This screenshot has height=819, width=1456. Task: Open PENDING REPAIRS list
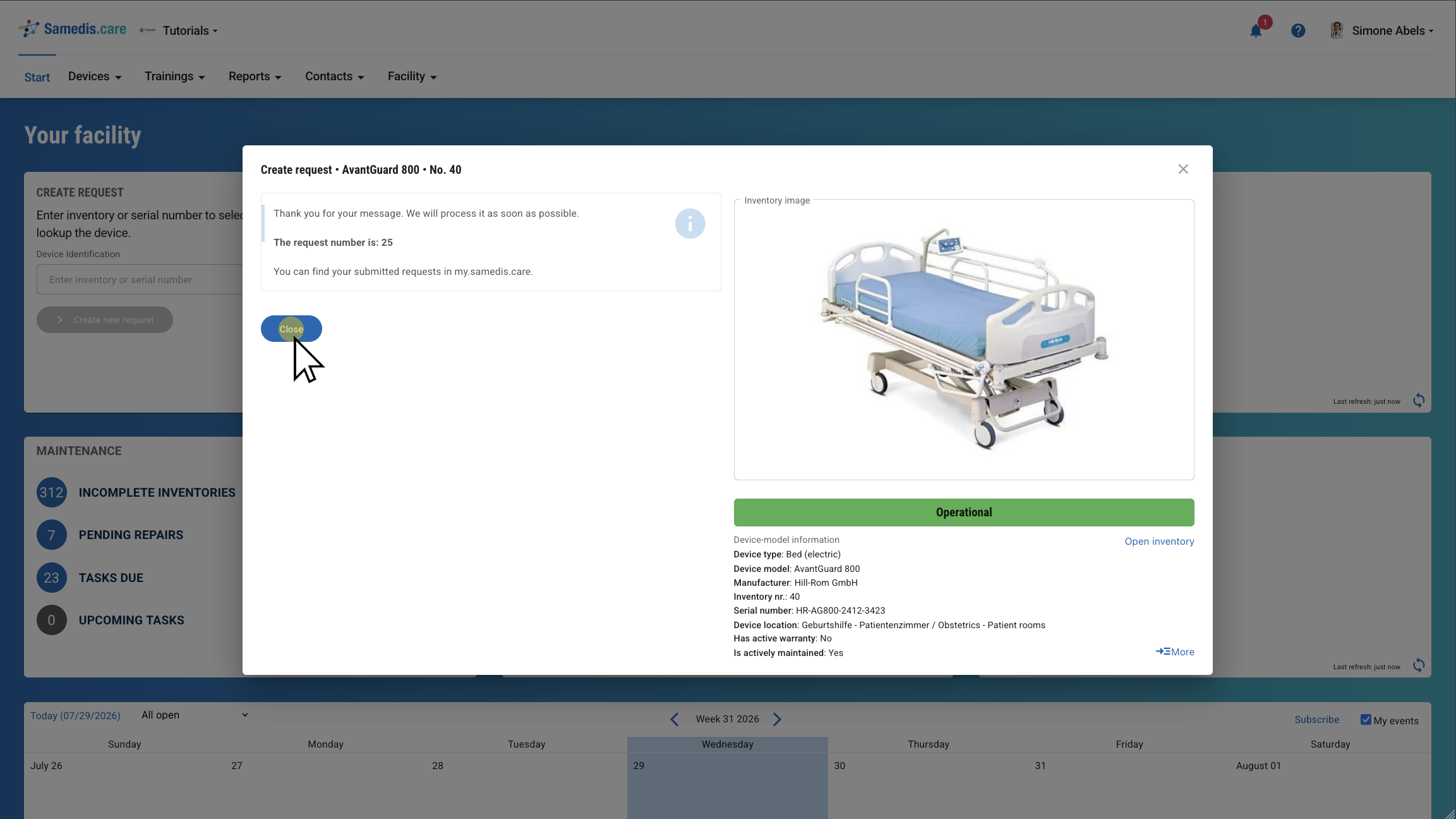tap(131, 535)
